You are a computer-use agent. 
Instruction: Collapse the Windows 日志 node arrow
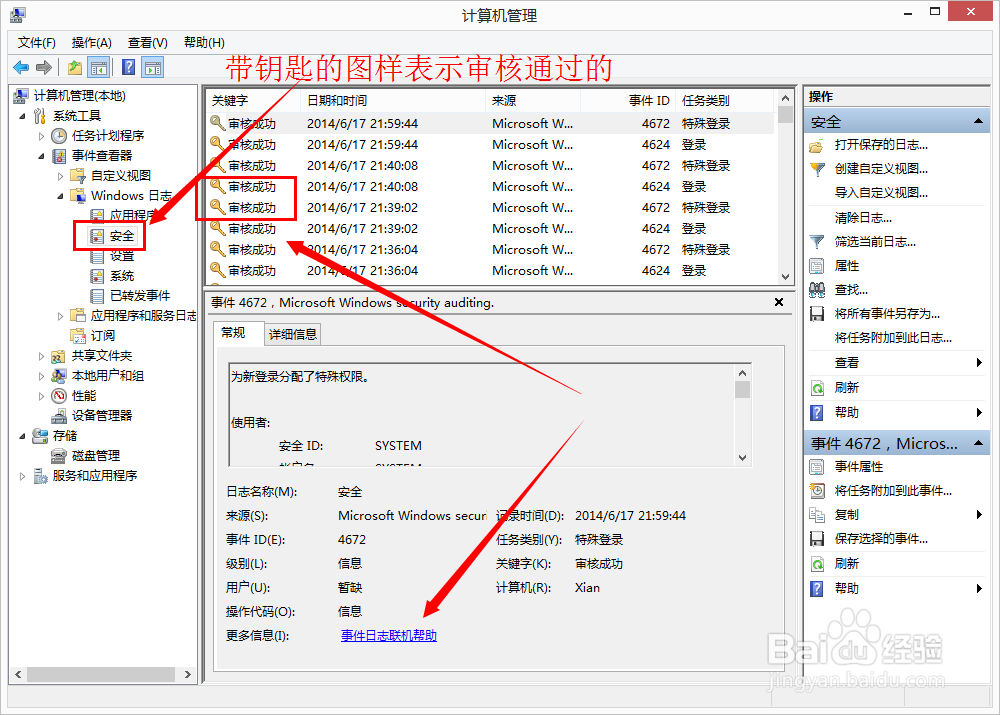(x=61, y=196)
